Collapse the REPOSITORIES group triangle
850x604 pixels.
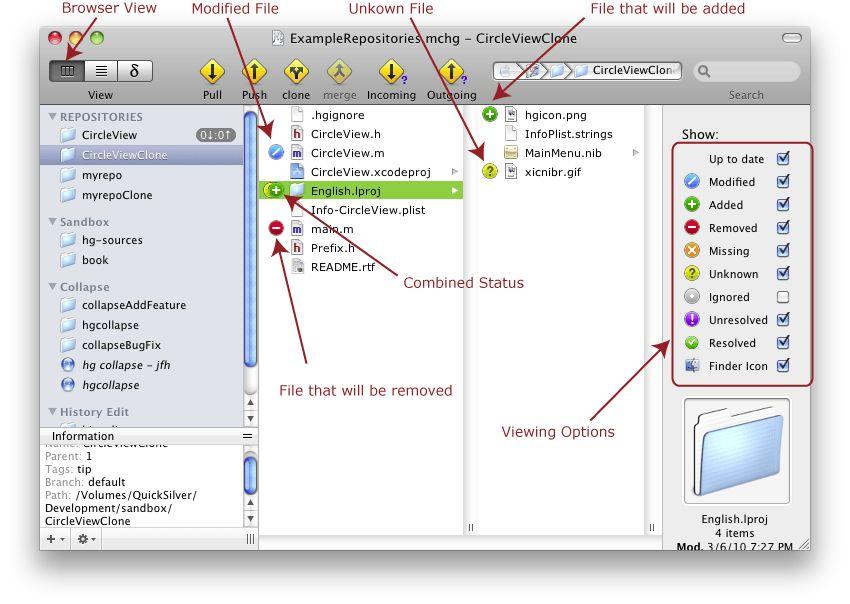[x=52, y=117]
